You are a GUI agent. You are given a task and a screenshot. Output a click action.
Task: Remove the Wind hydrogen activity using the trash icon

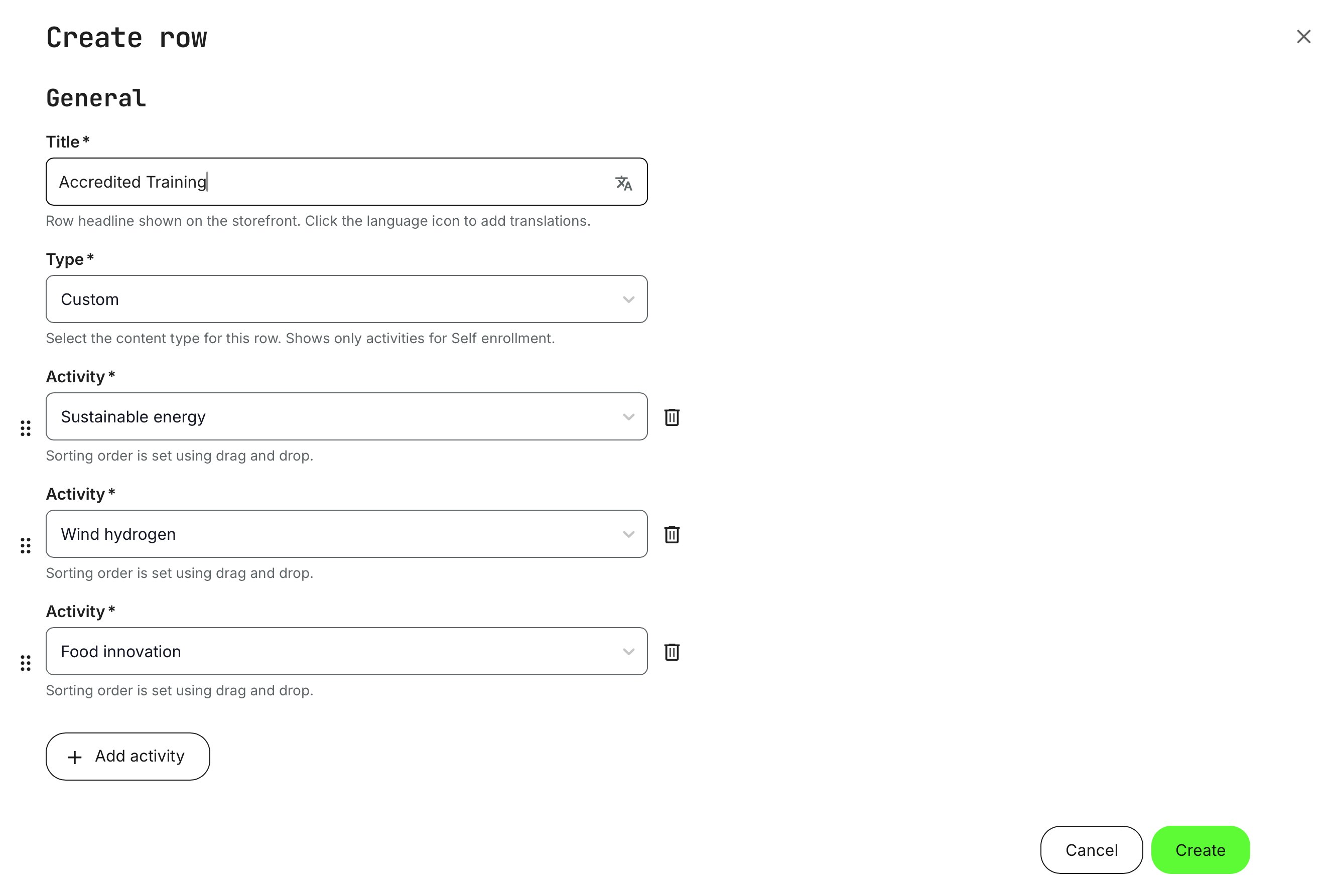coord(672,534)
